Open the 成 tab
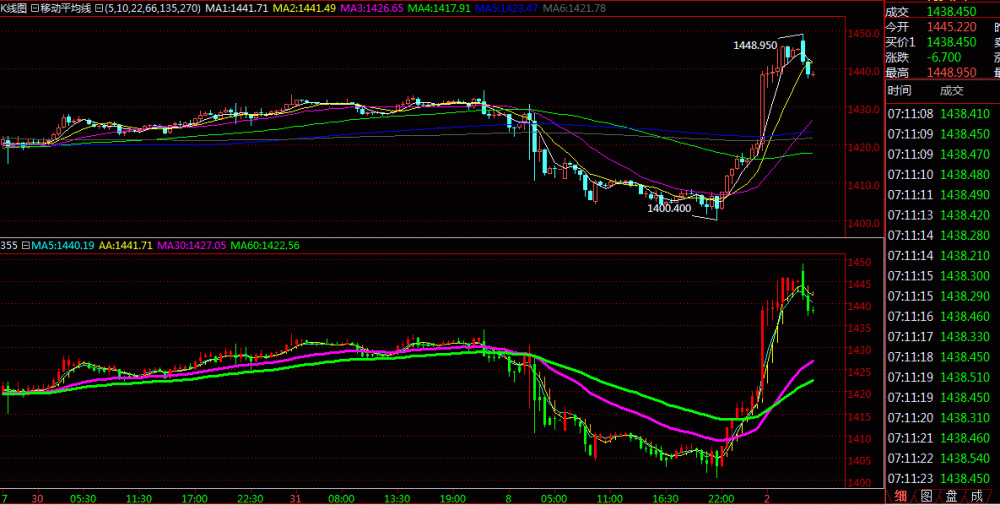This screenshot has height=505, width=1000. tap(976, 495)
